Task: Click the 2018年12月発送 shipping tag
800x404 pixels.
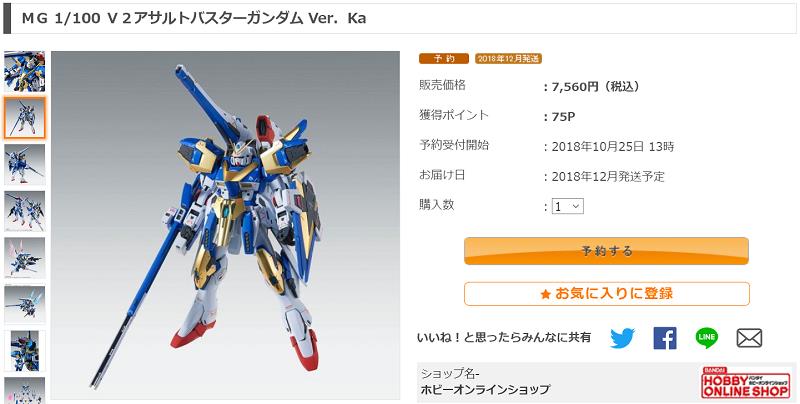Action: [x=508, y=59]
